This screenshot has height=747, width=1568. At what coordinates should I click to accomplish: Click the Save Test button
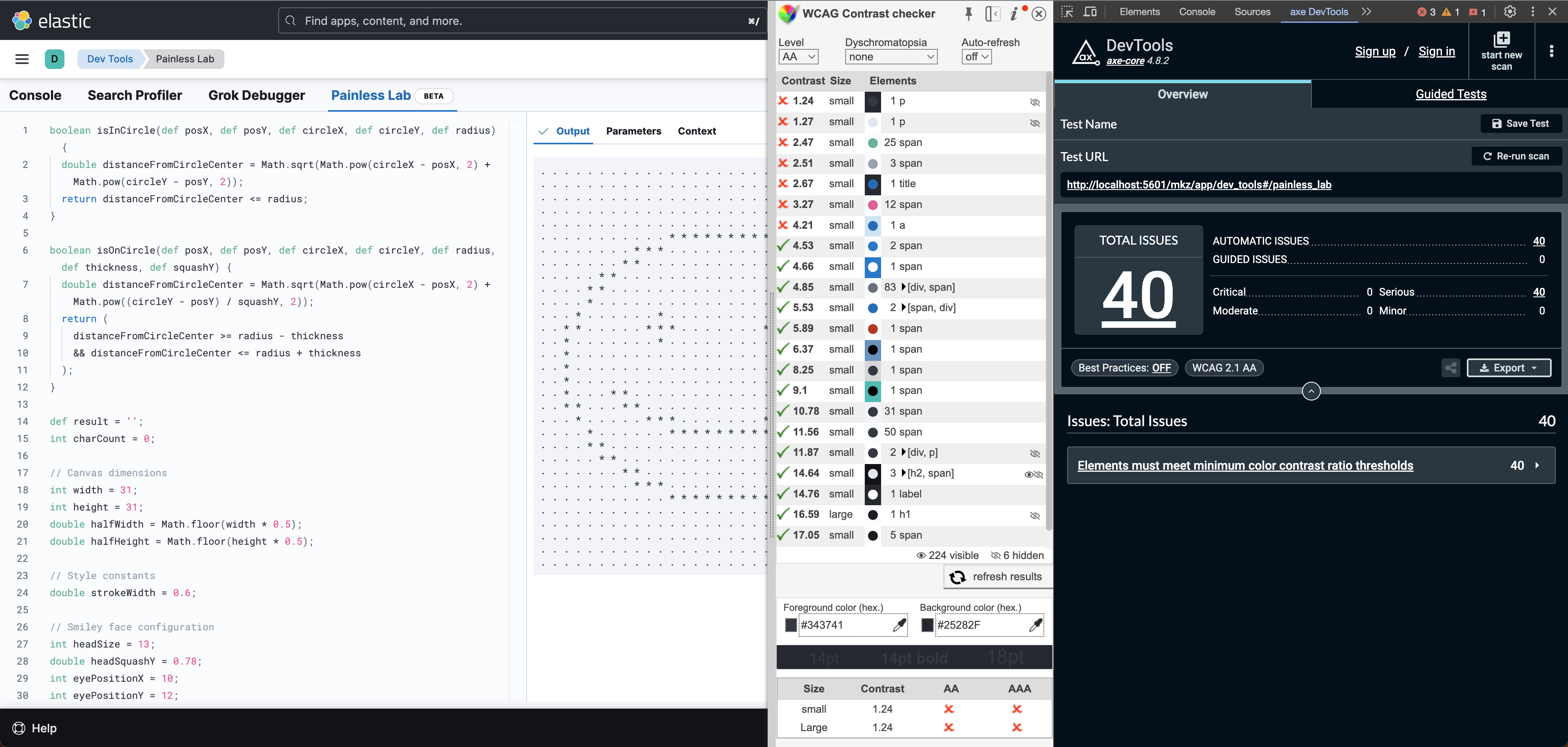pyautogui.click(x=1521, y=124)
